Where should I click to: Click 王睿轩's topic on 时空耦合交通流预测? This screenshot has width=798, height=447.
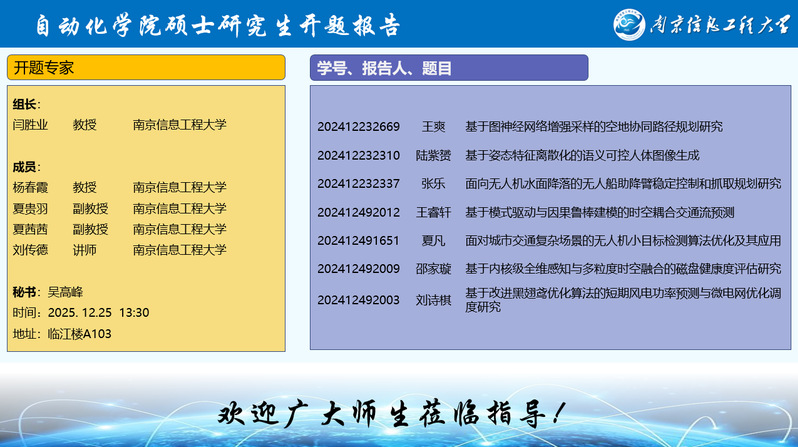(x=599, y=212)
